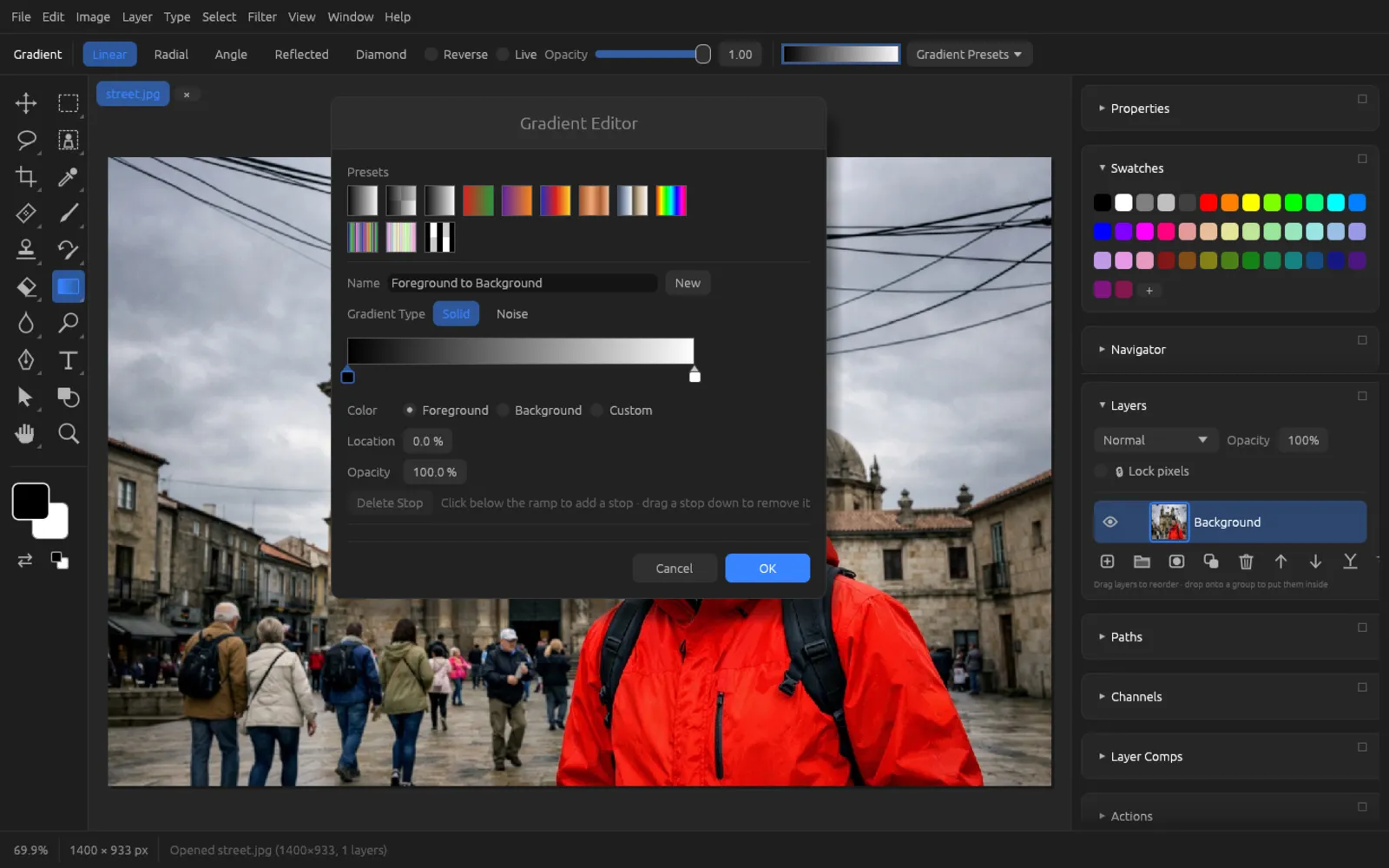
Task: Select the Pen tool
Action: (26, 360)
